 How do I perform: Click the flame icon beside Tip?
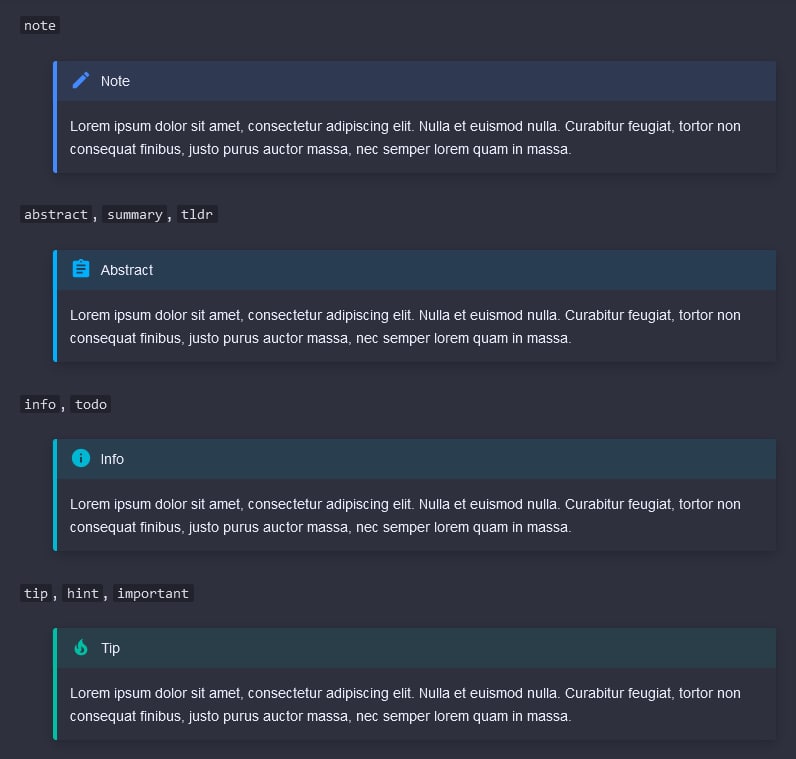[81, 647]
